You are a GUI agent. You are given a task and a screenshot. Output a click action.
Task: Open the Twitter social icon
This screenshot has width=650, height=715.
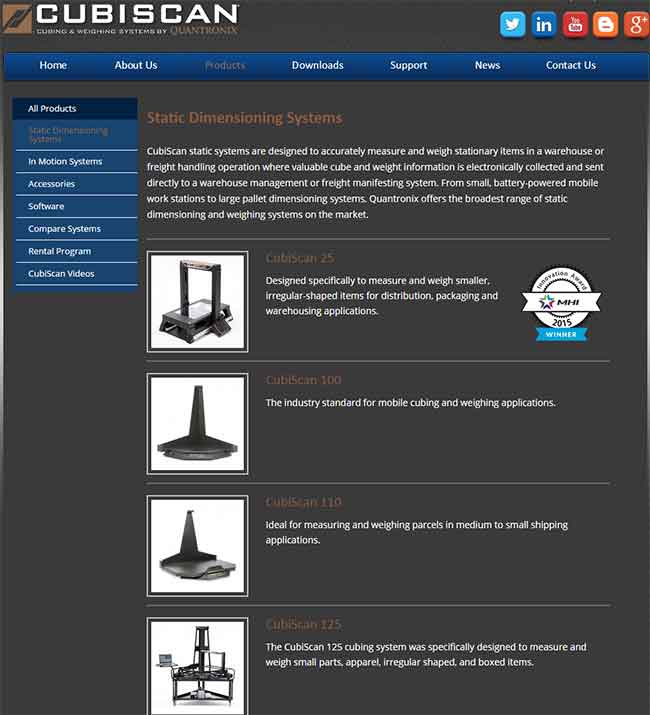click(512, 24)
